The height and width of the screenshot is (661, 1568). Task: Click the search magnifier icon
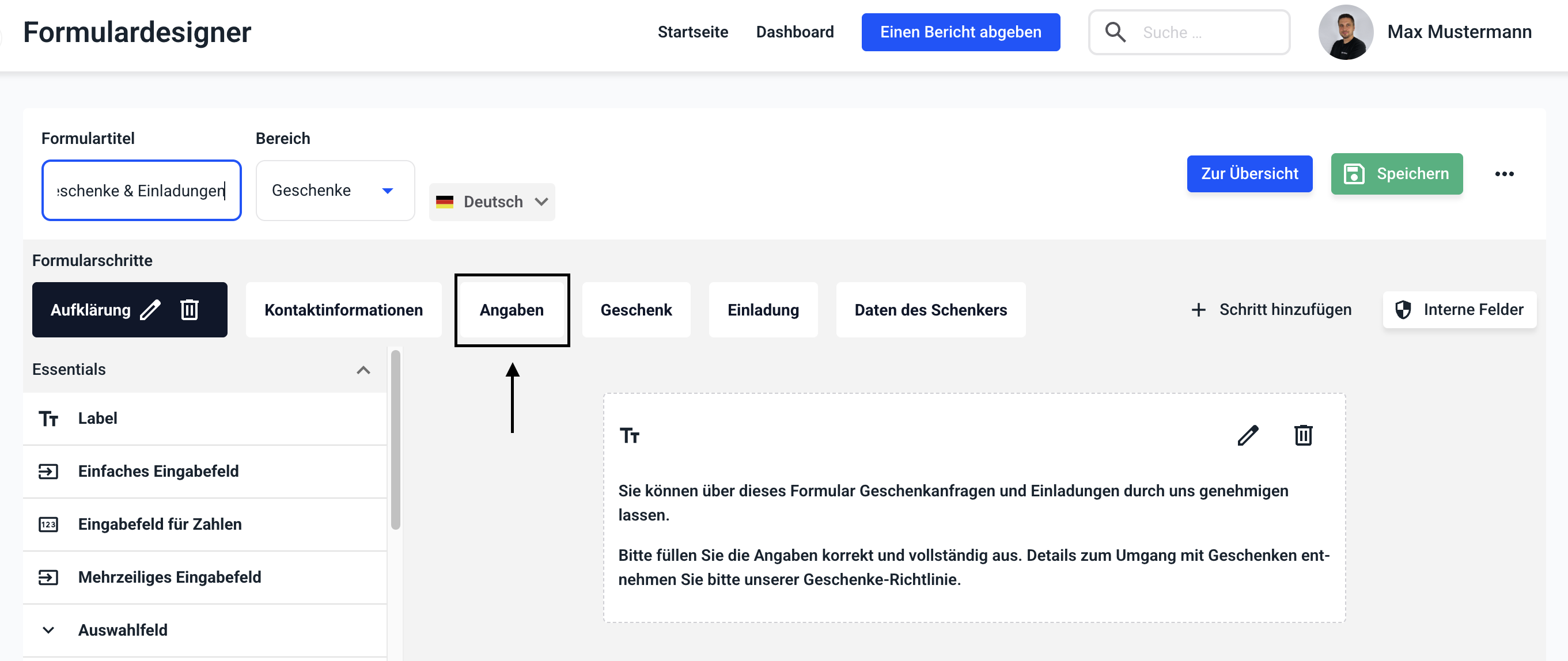tap(1115, 32)
